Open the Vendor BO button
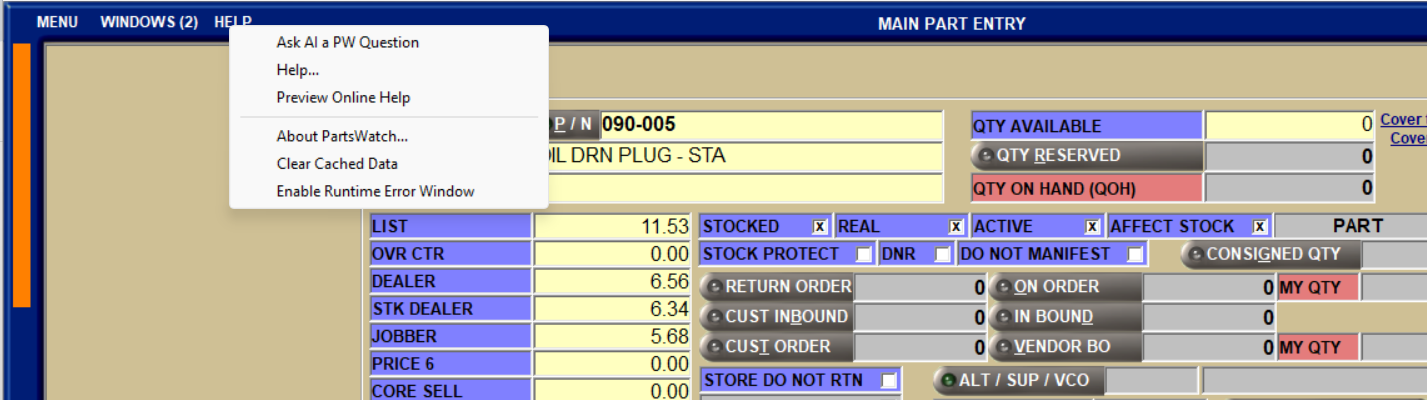1427x400 pixels. coord(1065,347)
